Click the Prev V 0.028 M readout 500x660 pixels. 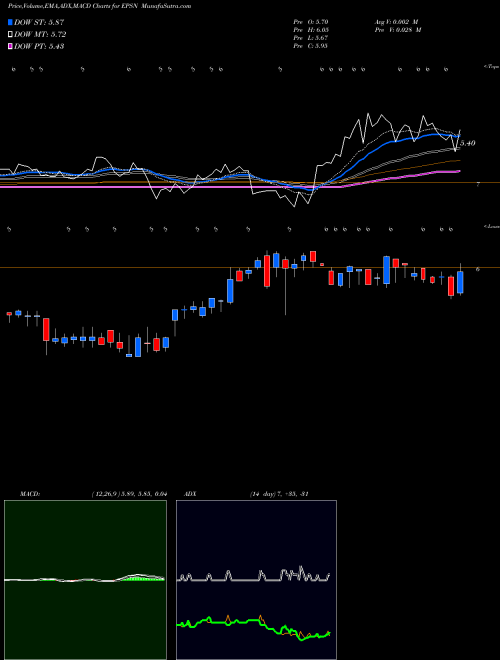coord(398,30)
